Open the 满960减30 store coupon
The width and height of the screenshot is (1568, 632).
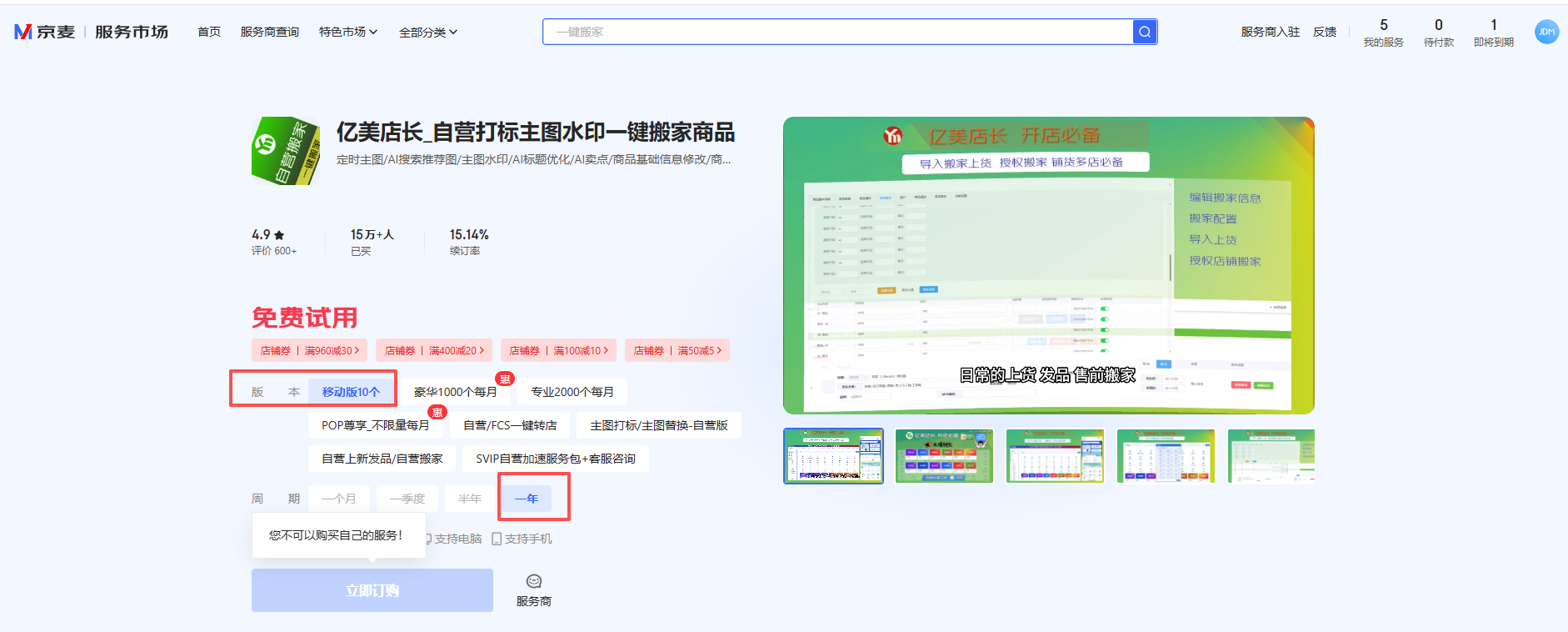point(309,351)
